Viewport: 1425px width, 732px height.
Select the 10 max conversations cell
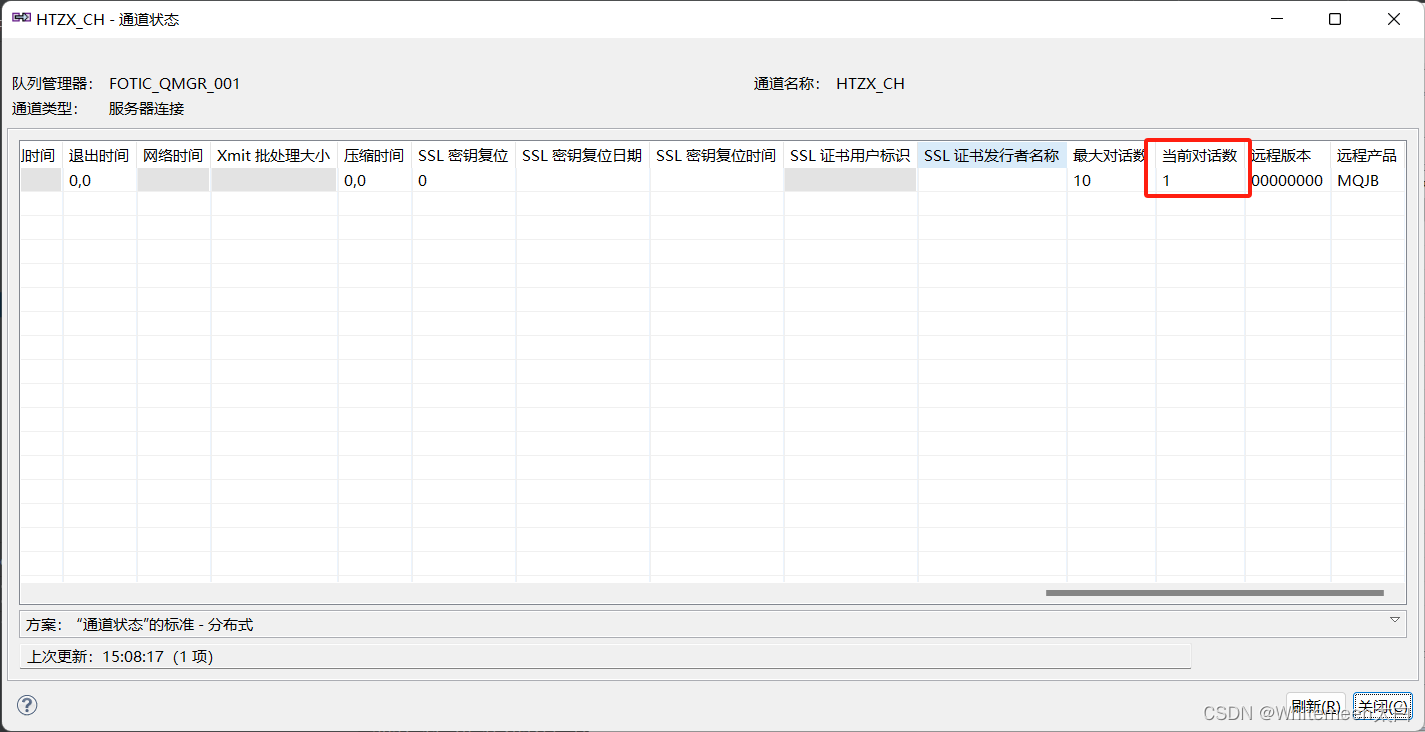pyautogui.click(x=1111, y=181)
